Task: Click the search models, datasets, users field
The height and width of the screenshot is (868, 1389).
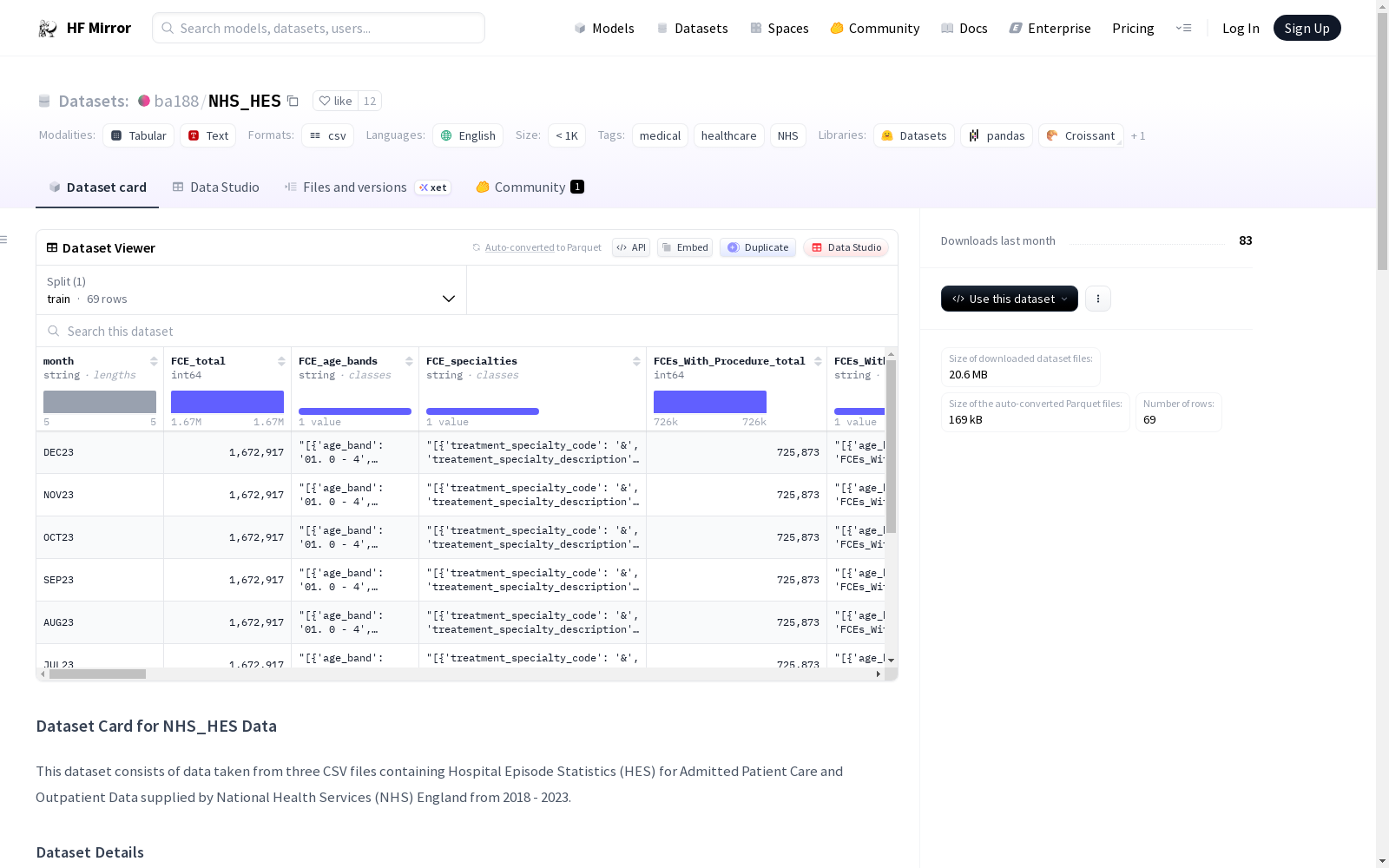Action: click(319, 28)
